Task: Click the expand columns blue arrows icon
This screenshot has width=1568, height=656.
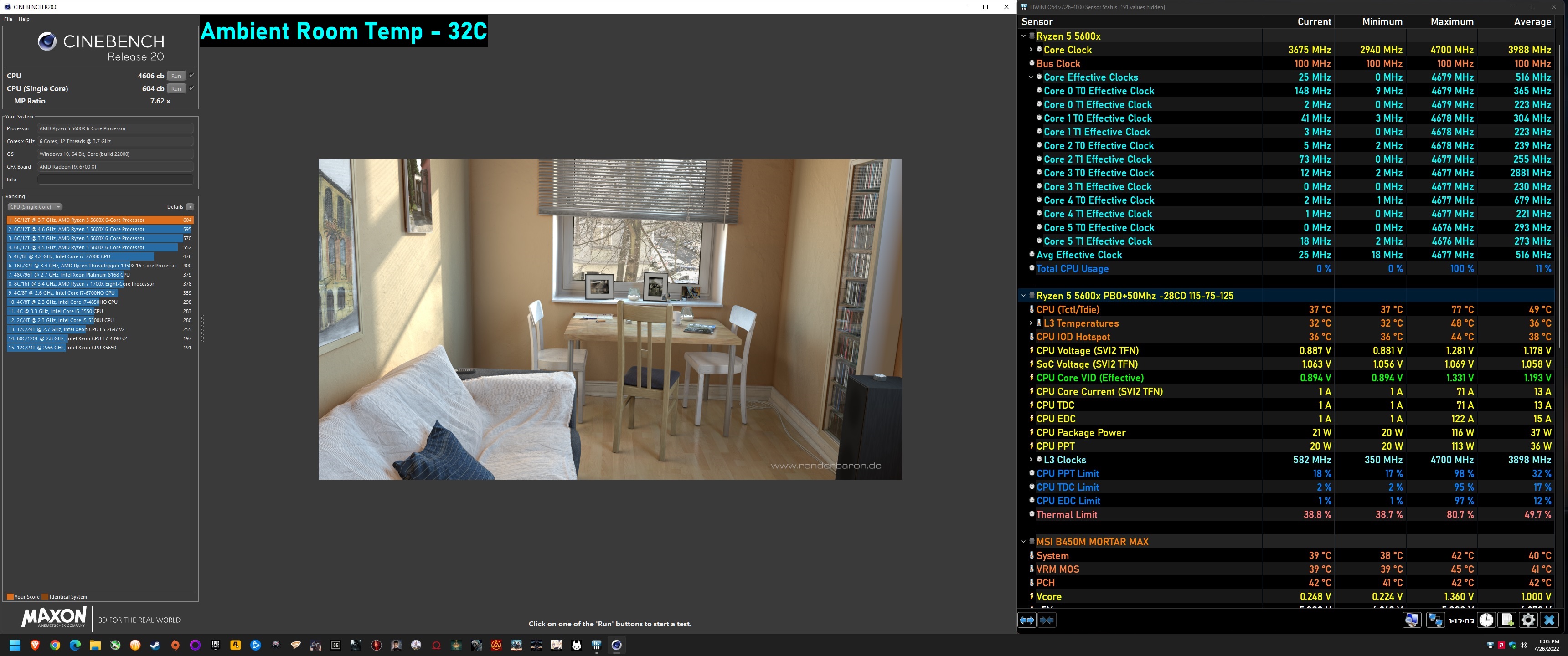Action: (x=1027, y=620)
